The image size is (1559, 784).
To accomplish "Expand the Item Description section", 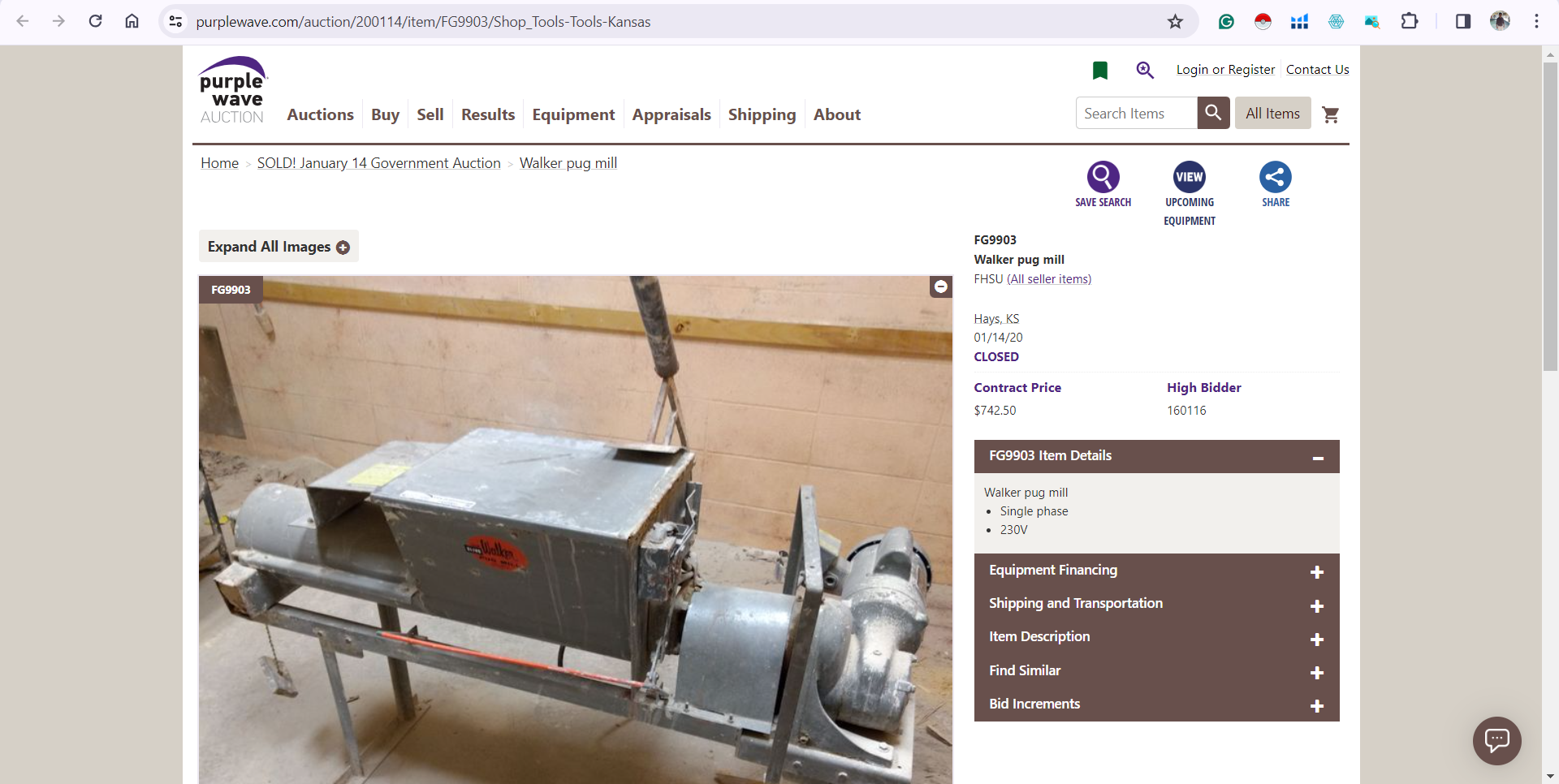I will coord(1156,637).
